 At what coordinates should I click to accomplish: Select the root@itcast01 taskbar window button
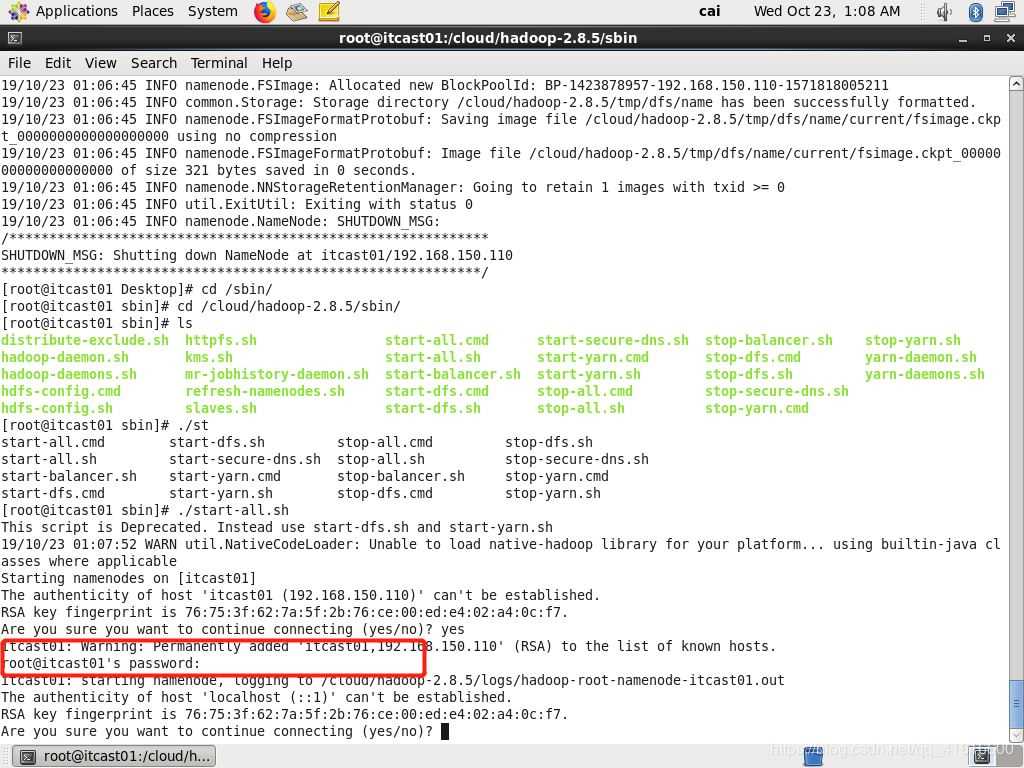115,756
